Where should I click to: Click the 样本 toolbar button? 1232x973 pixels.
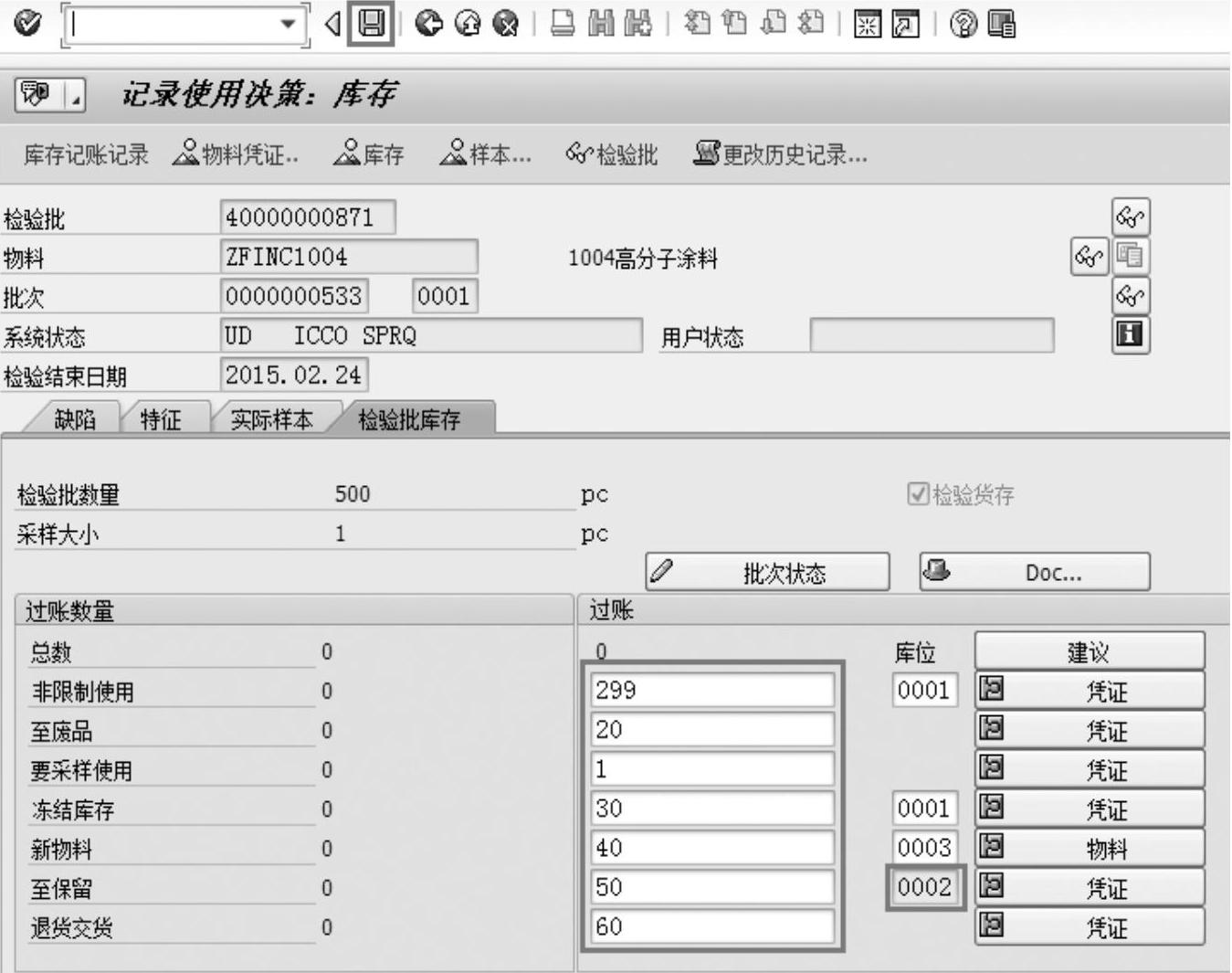click(485, 154)
